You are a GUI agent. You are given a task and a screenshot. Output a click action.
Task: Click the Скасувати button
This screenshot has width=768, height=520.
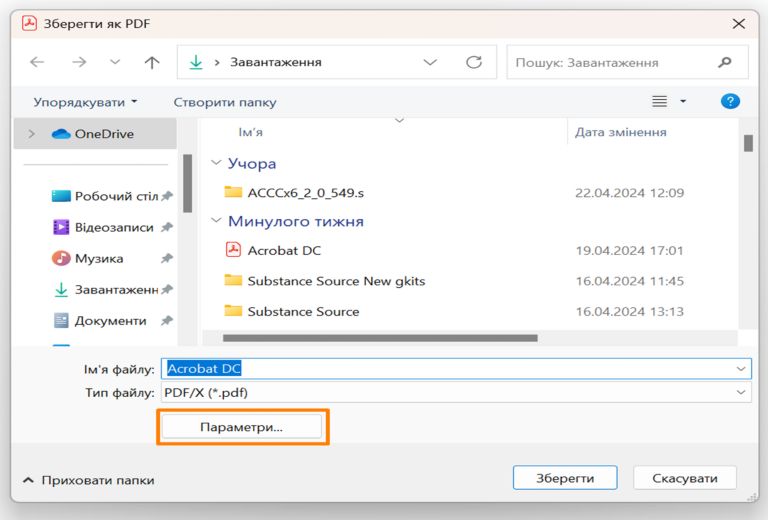[x=685, y=478]
